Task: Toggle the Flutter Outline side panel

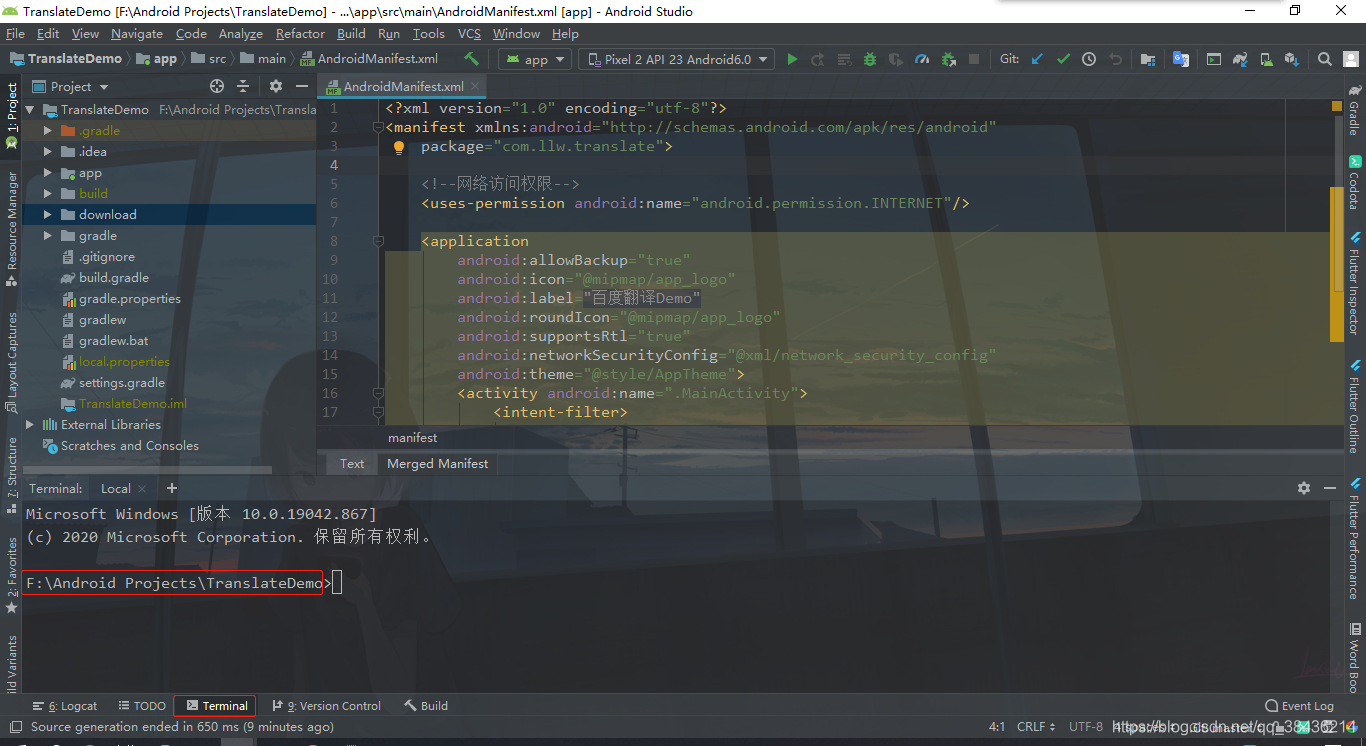Action: point(1355,406)
